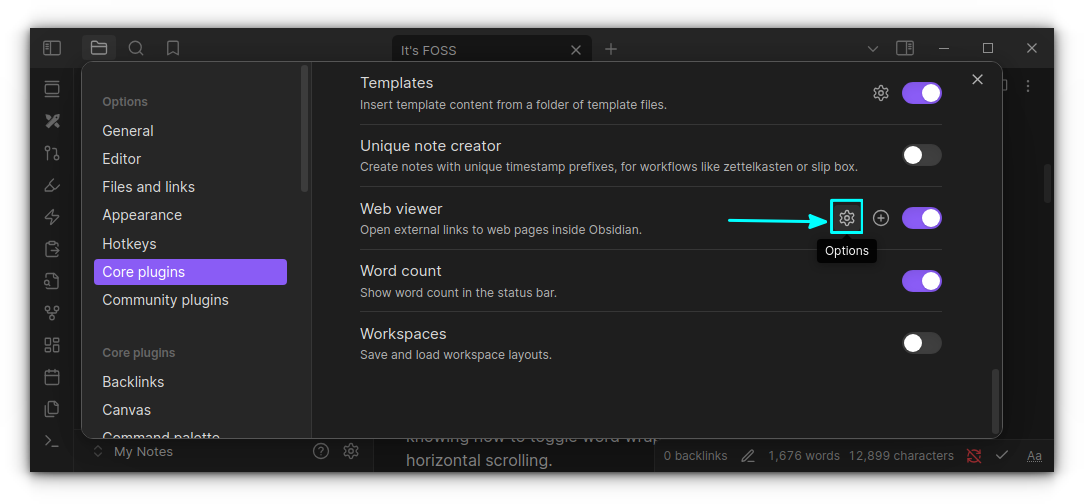Screen dimensions: 1084x504
Task: Open Web viewer options gear icon
Action: 847,218
